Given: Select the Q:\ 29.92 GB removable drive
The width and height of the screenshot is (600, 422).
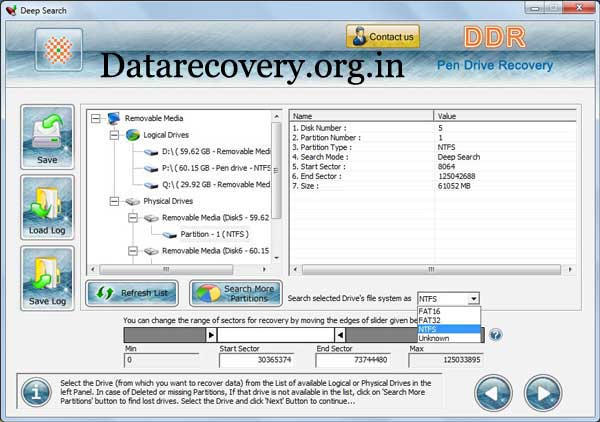Looking at the screenshot, I should click(x=216, y=184).
